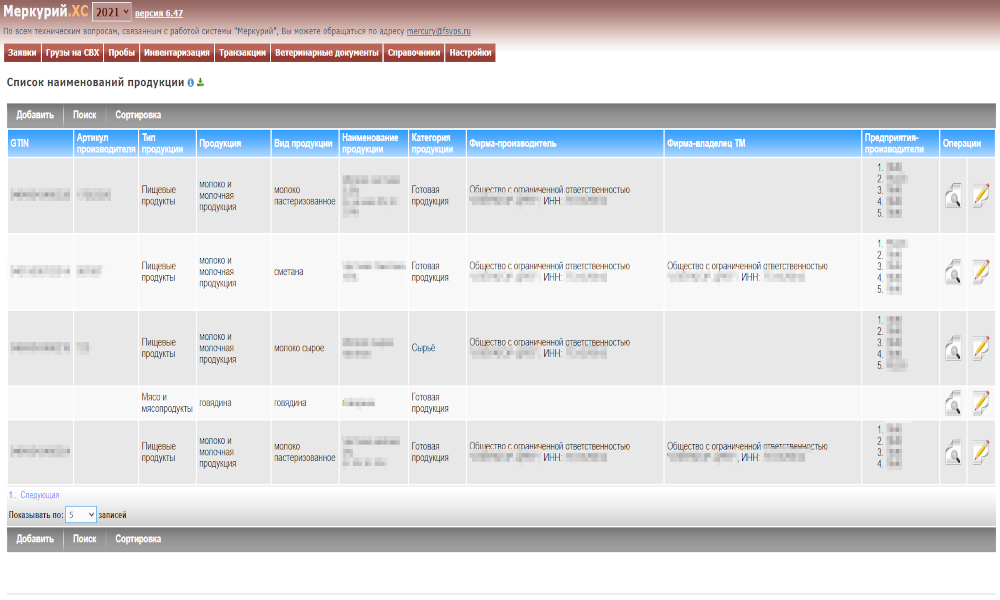Click the bottom Добавить button
This screenshot has height=600, width=1000.
[35, 539]
